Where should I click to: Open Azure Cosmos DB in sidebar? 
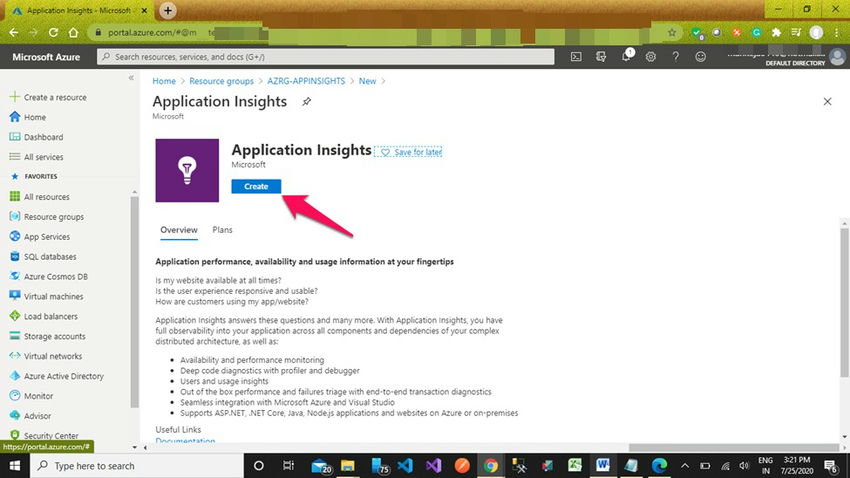click(49, 276)
